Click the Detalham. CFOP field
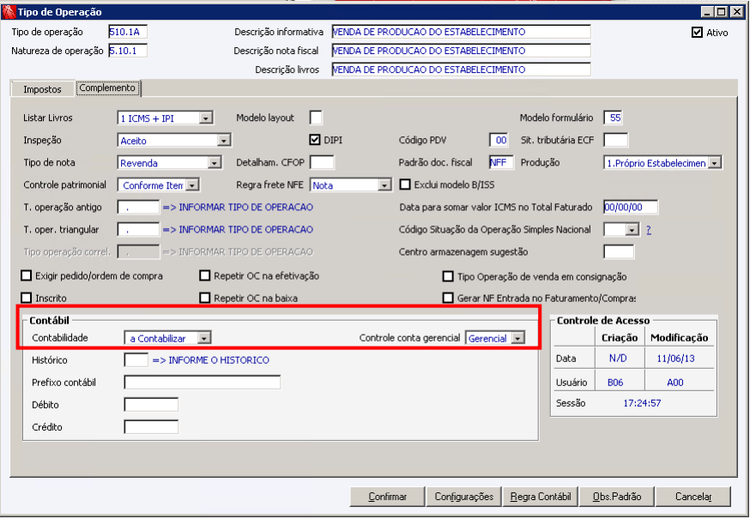Viewport: 750px width, 519px height. 322,163
